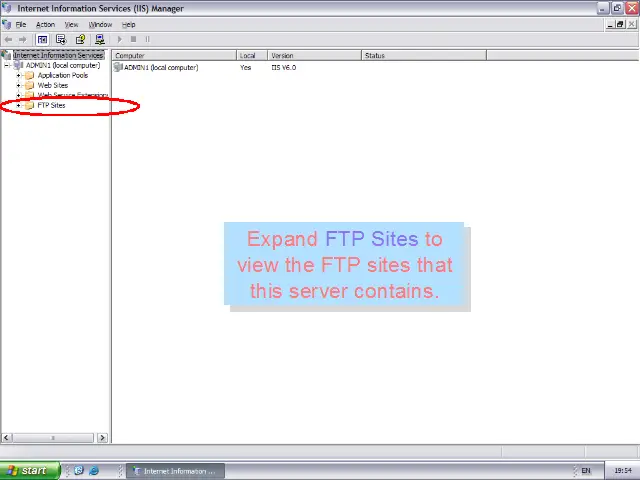This screenshot has width=640, height=480.
Task: Open the View menu
Action: tap(71, 25)
